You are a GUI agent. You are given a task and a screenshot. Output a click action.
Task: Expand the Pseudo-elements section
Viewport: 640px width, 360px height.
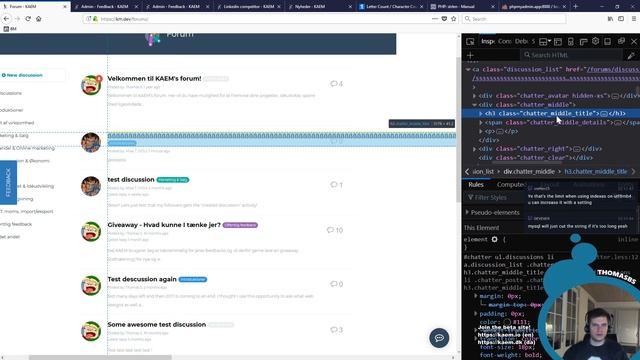pos(467,212)
